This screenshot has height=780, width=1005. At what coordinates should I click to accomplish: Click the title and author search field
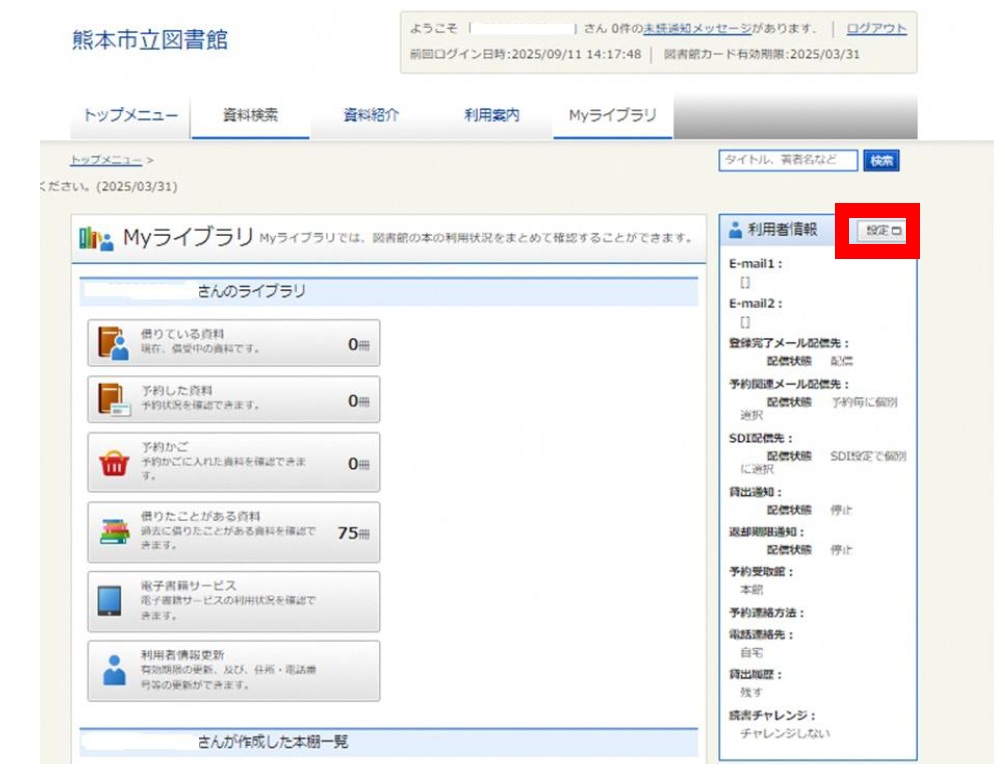point(787,161)
